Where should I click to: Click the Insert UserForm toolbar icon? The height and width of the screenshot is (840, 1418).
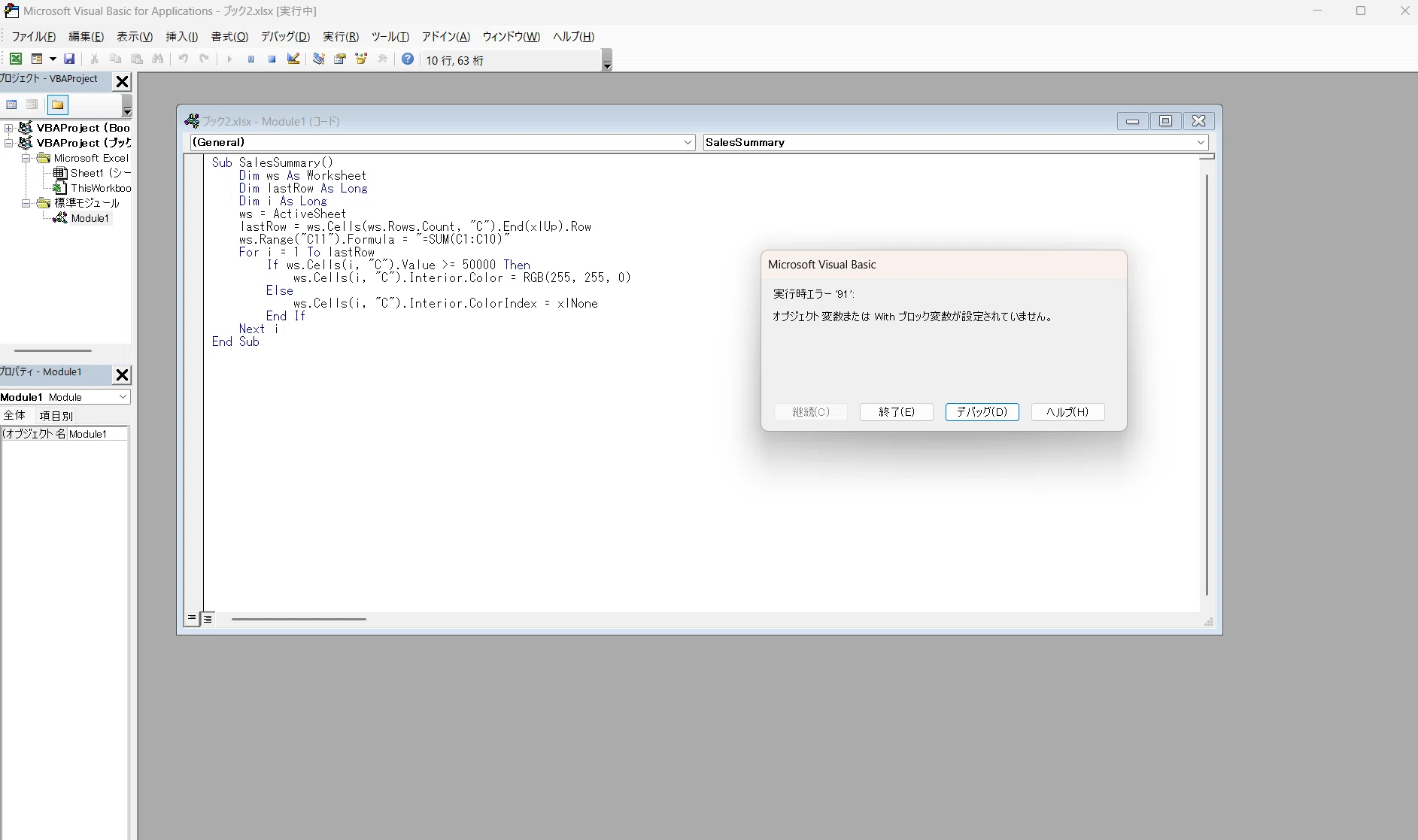36,59
